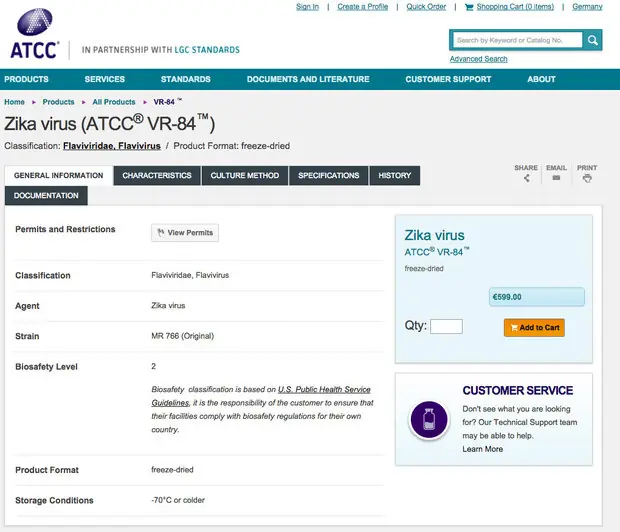This screenshot has height=532, width=620.
Task: Change country via Germany link
Action: coord(587,7)
